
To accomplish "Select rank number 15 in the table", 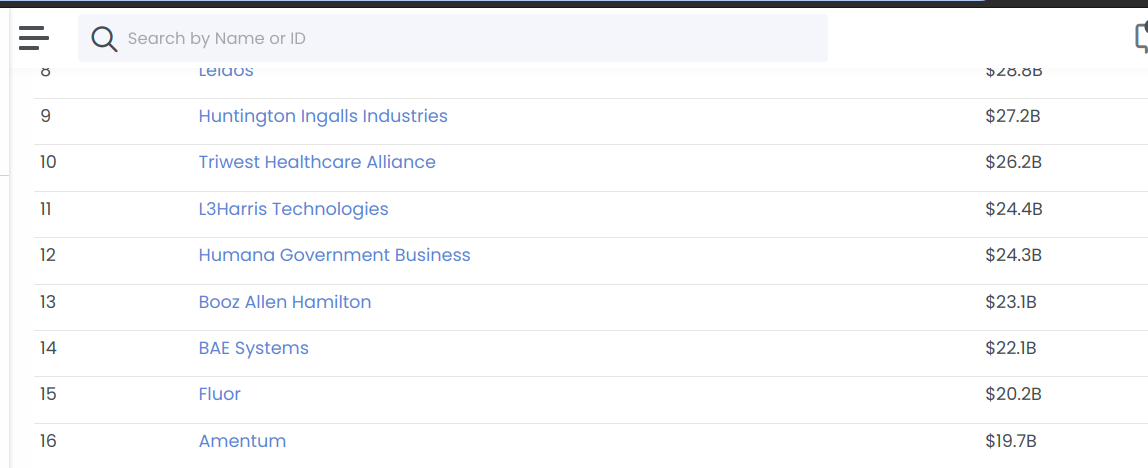I will click(48, 394).
